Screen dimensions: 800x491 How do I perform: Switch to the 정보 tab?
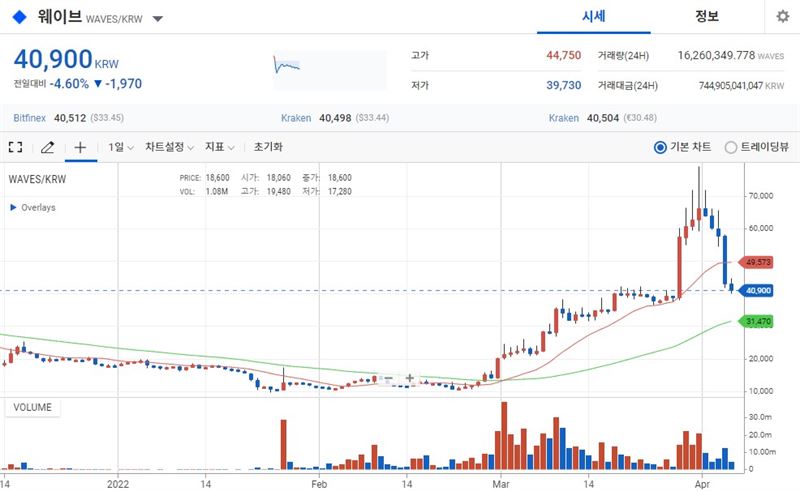tap(707, 17)
